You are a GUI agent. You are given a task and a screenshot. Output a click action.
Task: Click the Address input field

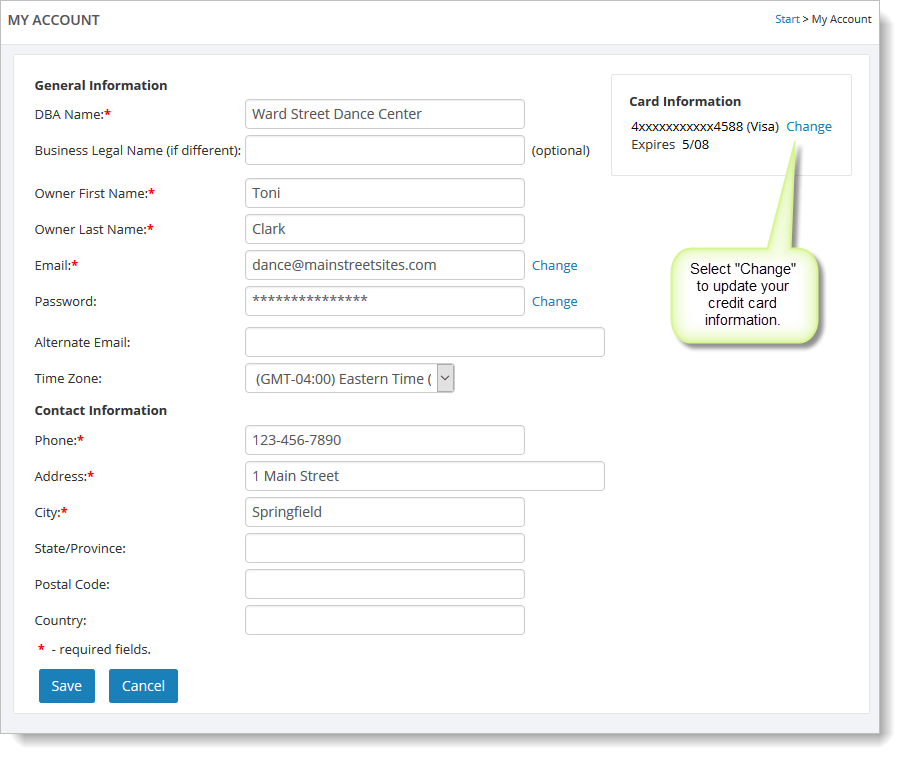[424, 476]
